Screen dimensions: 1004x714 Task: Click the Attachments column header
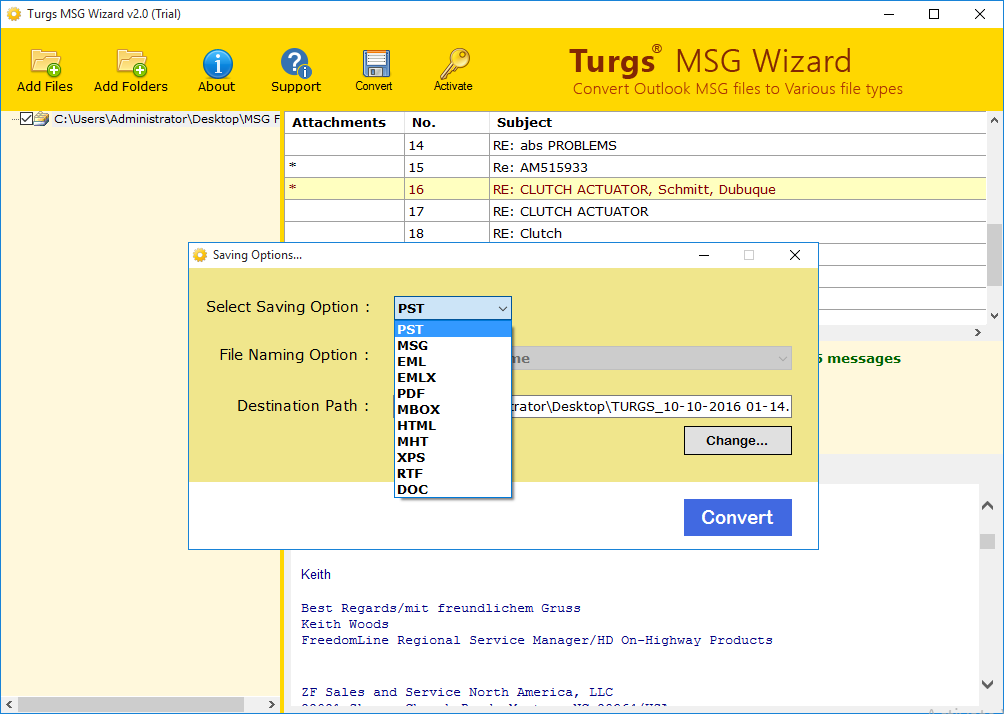pyautogui.click(x=344, y=122)
